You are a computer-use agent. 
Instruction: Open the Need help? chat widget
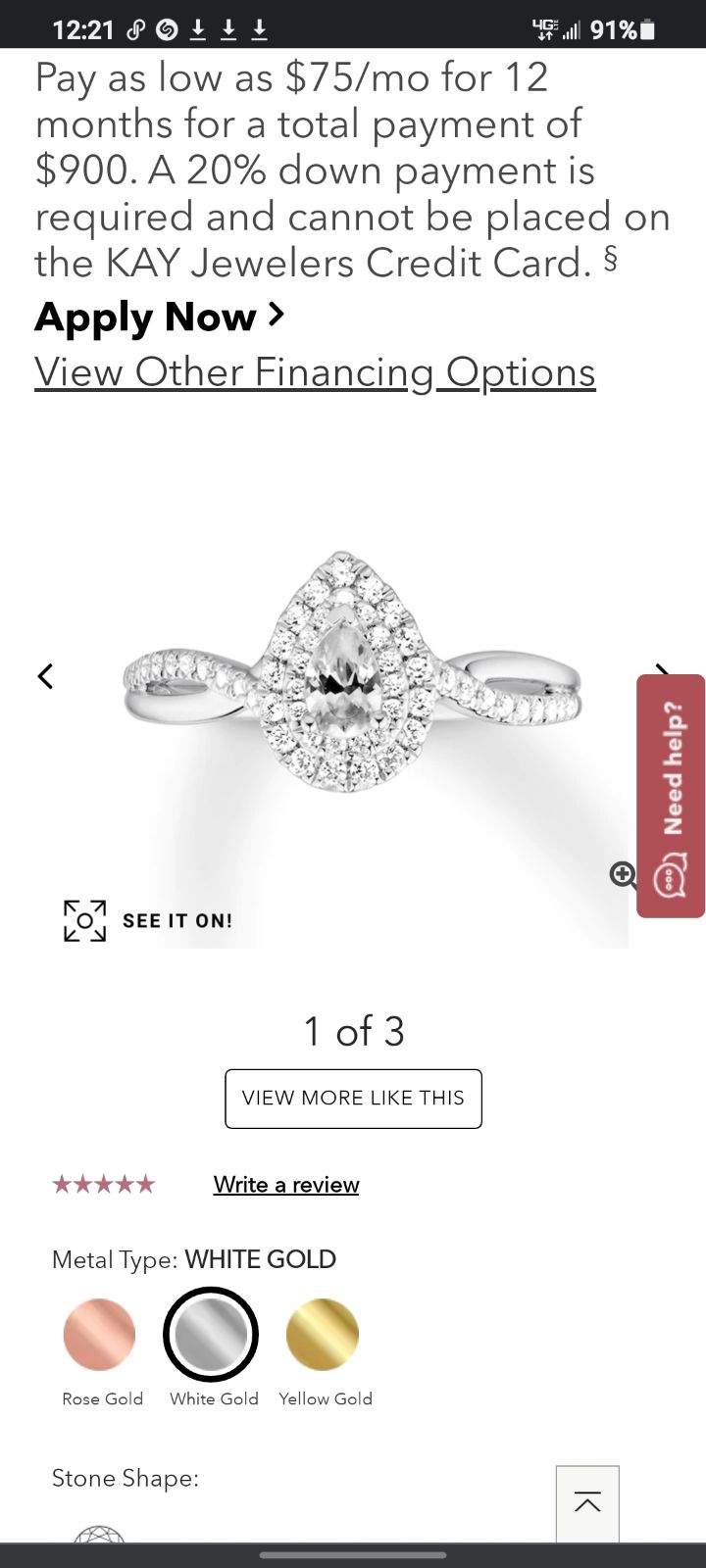click(671, 796)
